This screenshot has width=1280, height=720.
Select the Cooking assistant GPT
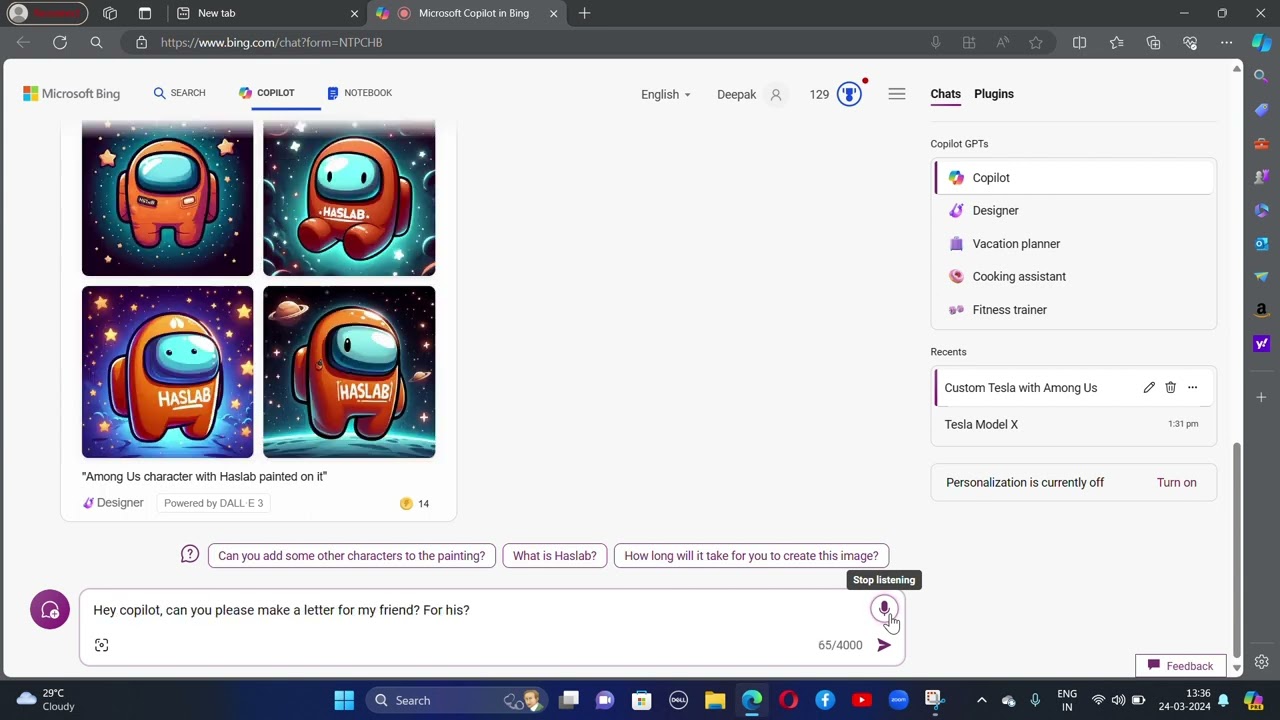click(1074, 277)
